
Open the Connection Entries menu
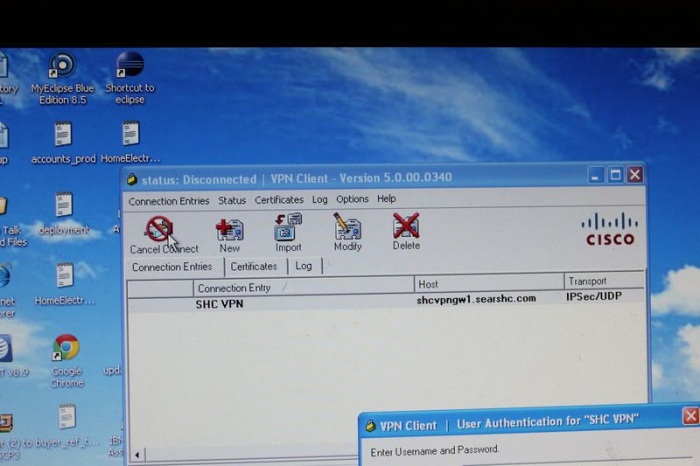[x=168, y=200]
